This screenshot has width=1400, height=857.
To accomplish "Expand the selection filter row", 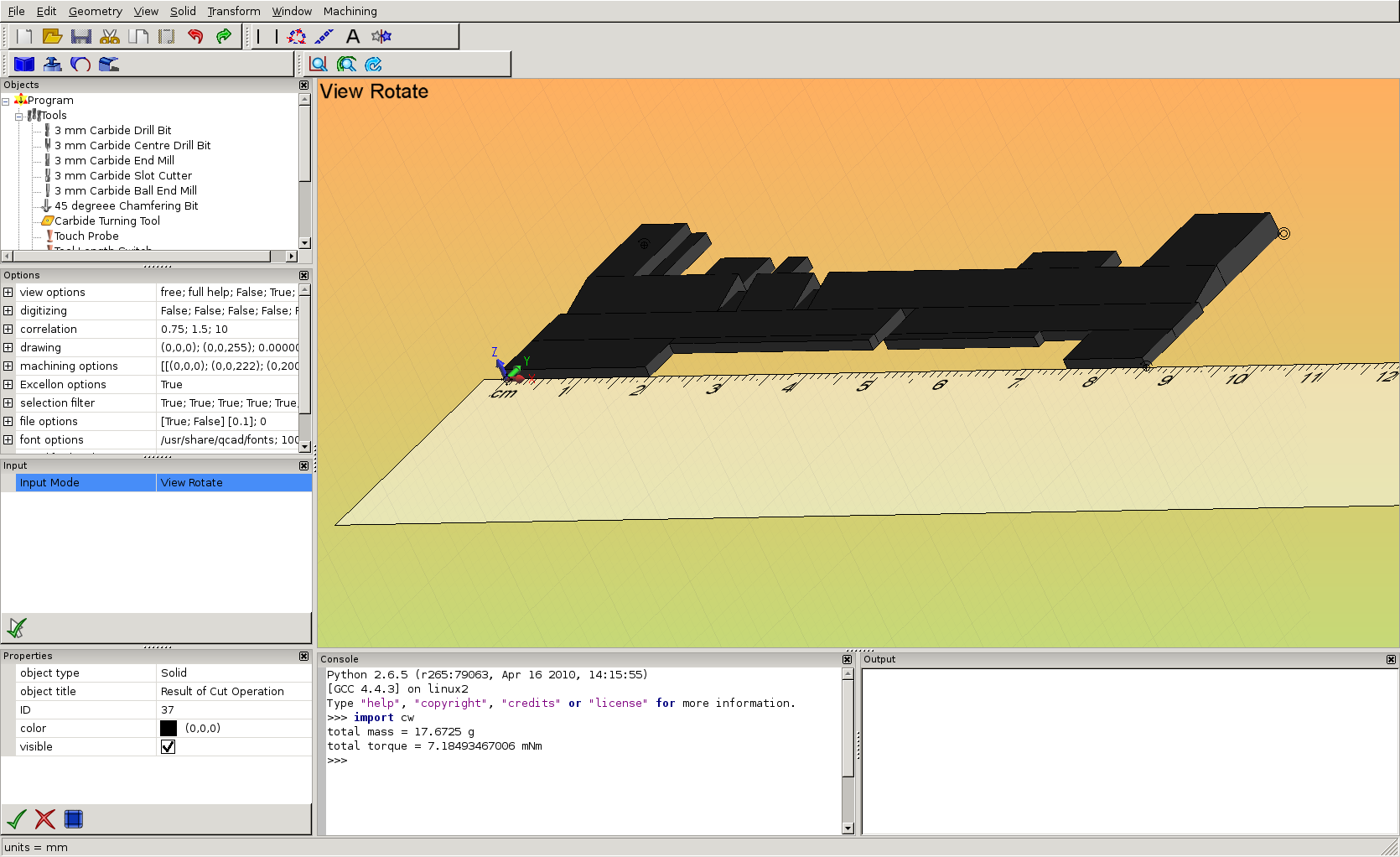I will (8, 403).
